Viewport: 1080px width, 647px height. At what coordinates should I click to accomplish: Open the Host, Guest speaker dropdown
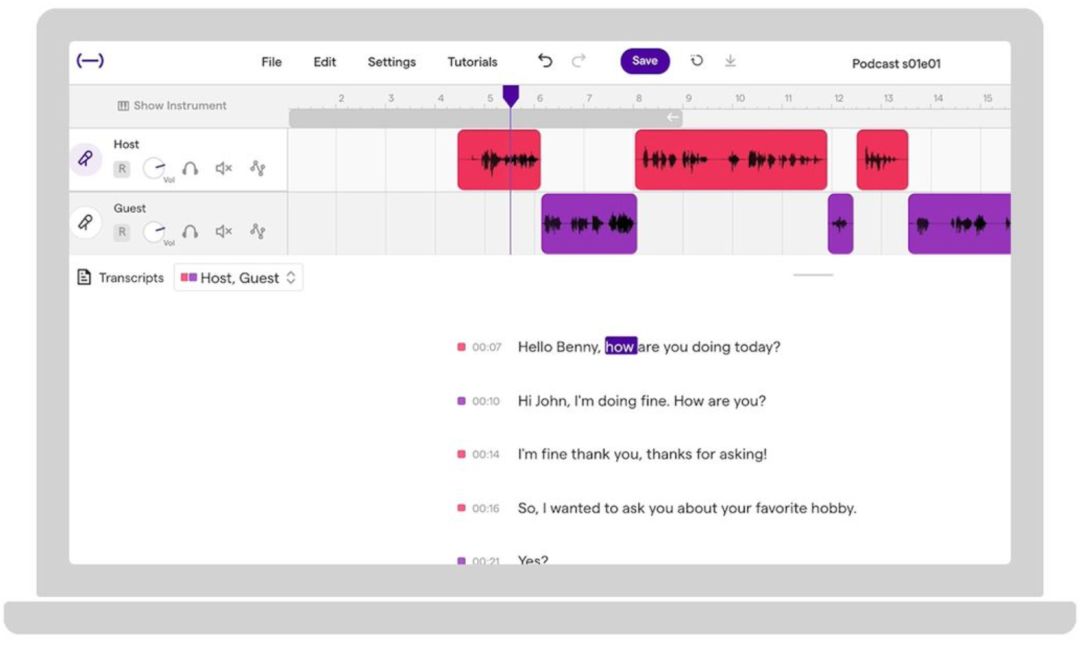pyautogui.click(x=238, y=278)
